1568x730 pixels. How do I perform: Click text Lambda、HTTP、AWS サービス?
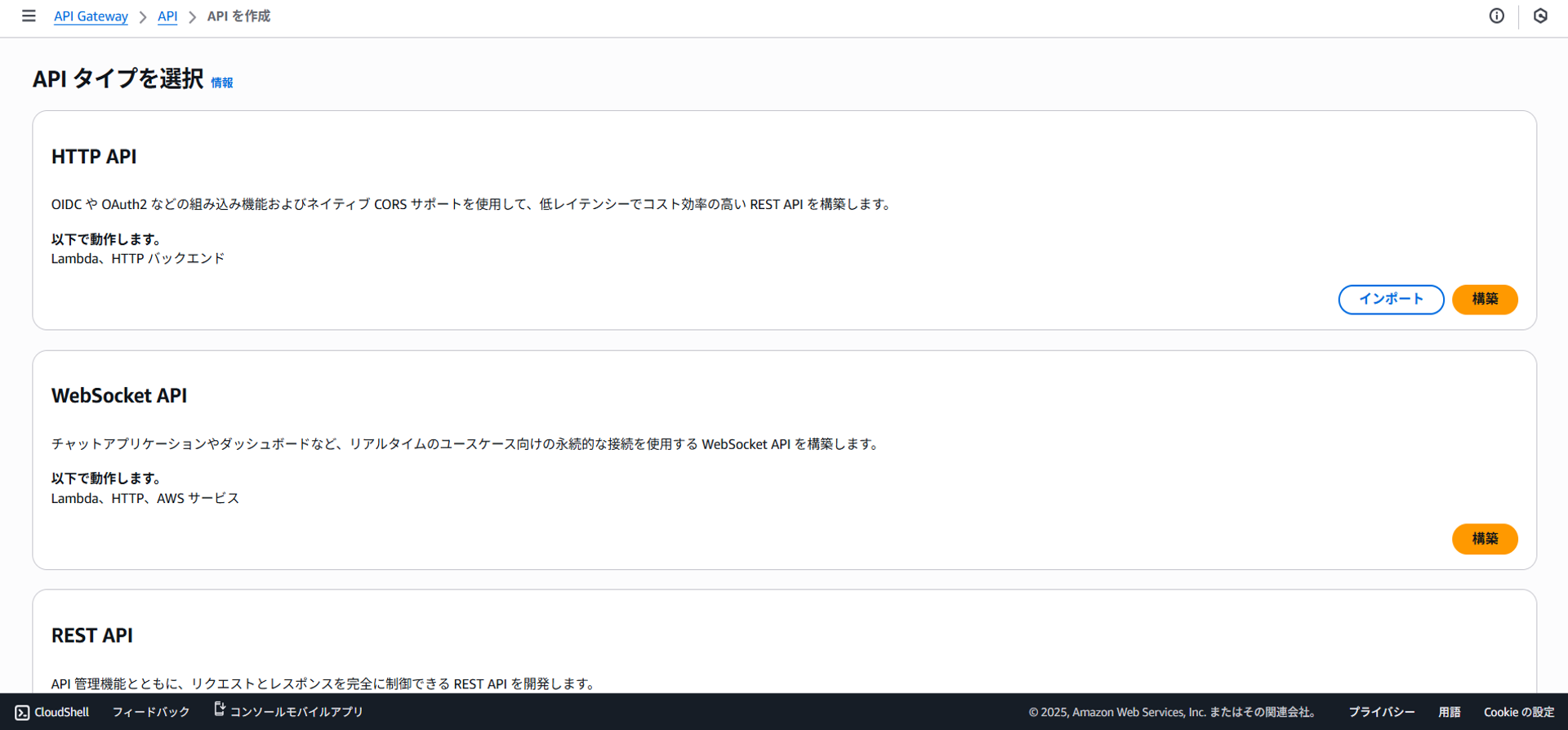145,498
